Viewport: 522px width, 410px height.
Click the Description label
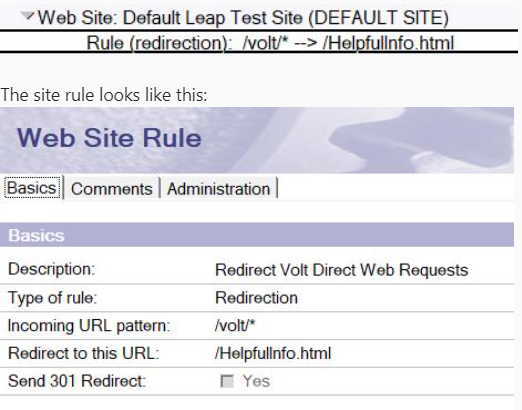pos(52,269)
